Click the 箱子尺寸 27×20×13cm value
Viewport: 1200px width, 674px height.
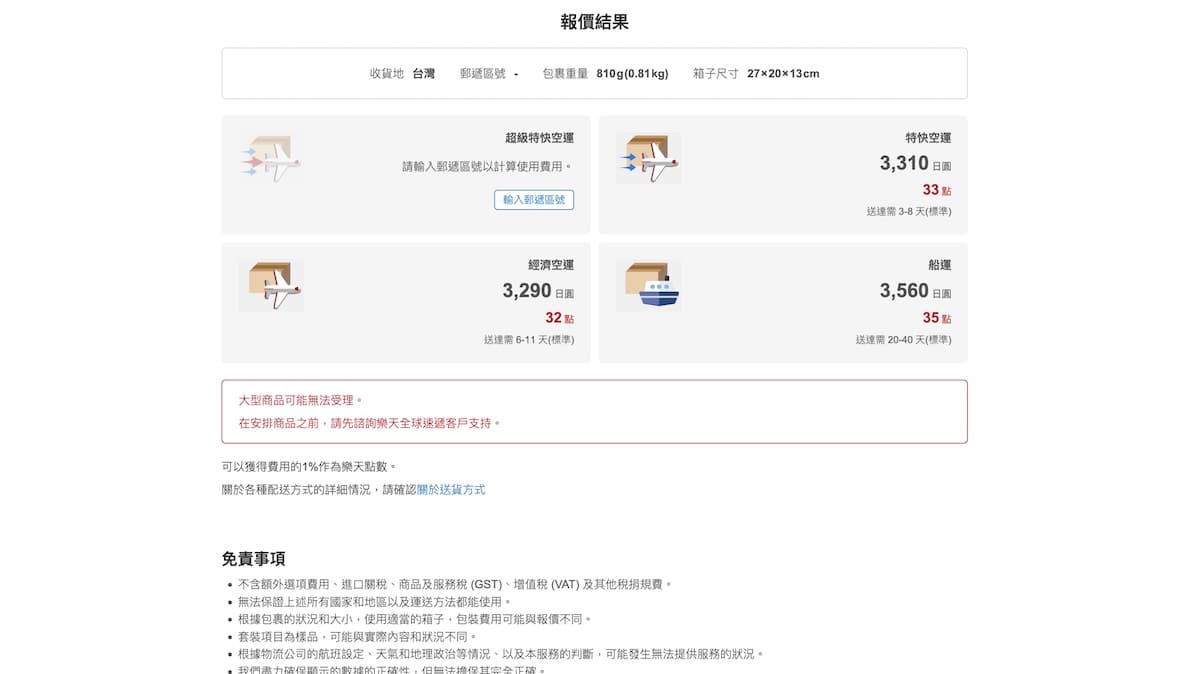tap(783, 74)
